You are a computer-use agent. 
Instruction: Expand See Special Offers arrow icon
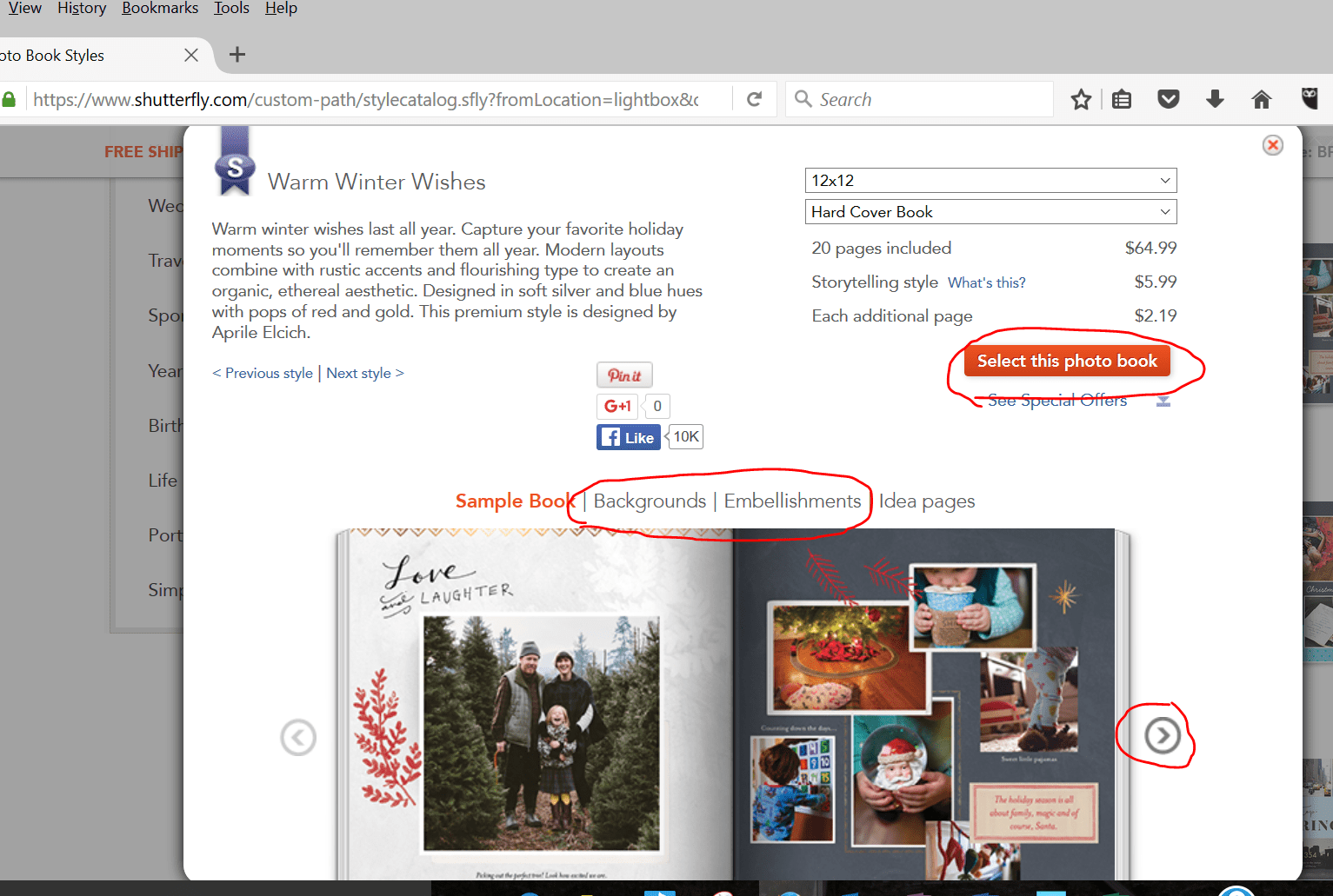pos(1163,401)
